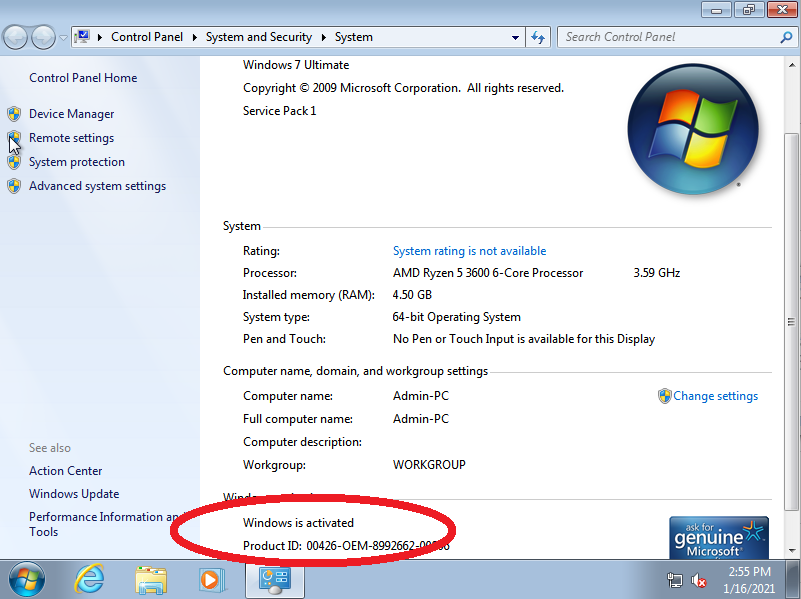
Task: Click 'AMD Ryzen 5 3600 6-Core Processor' text
Action: coord(488,273)
